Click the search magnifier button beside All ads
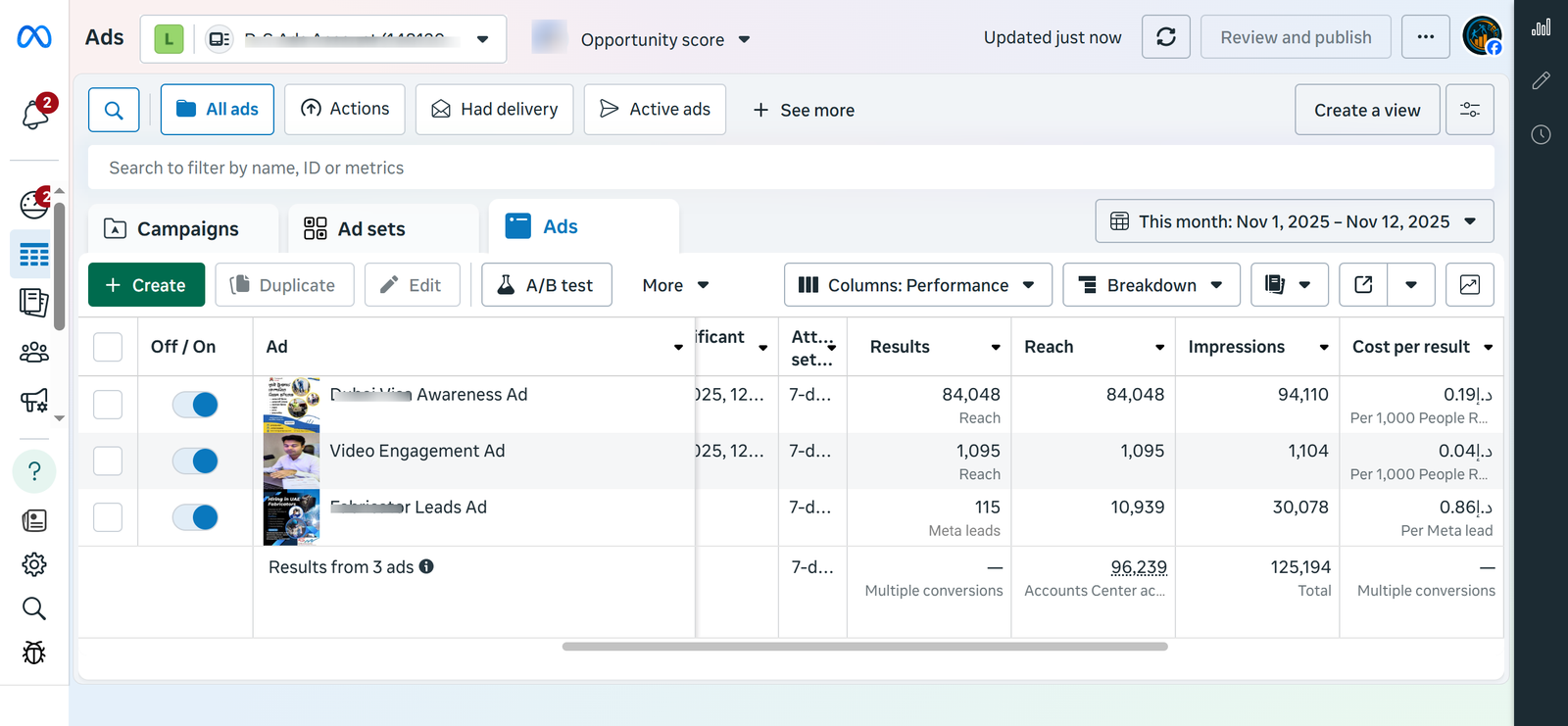The image size is (1568, 726). point(114,110)
